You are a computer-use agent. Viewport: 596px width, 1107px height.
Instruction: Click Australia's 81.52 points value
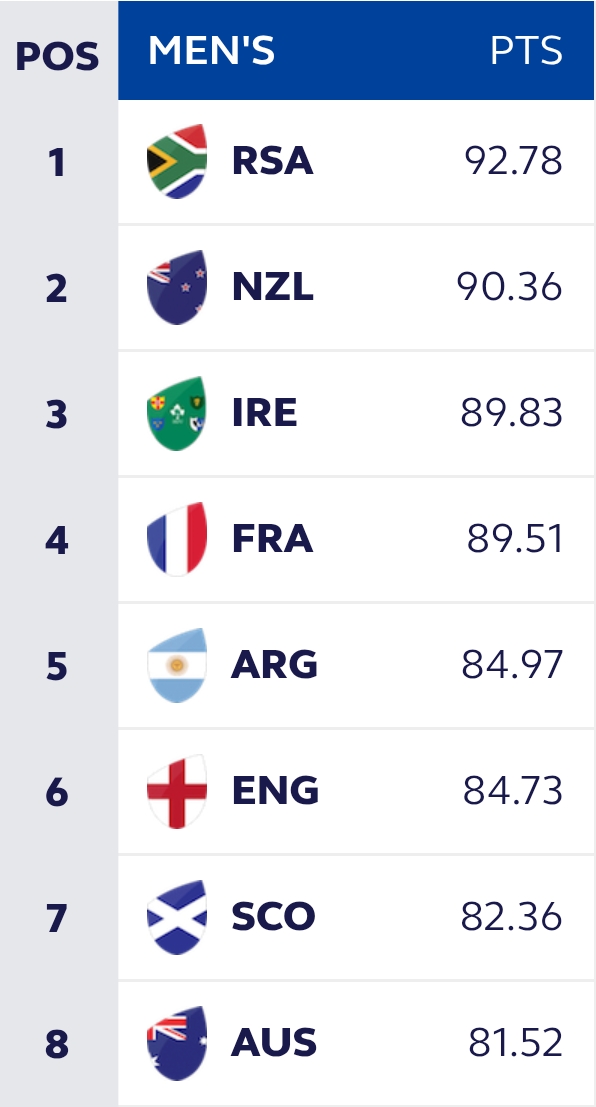(x=515, y=1043)
